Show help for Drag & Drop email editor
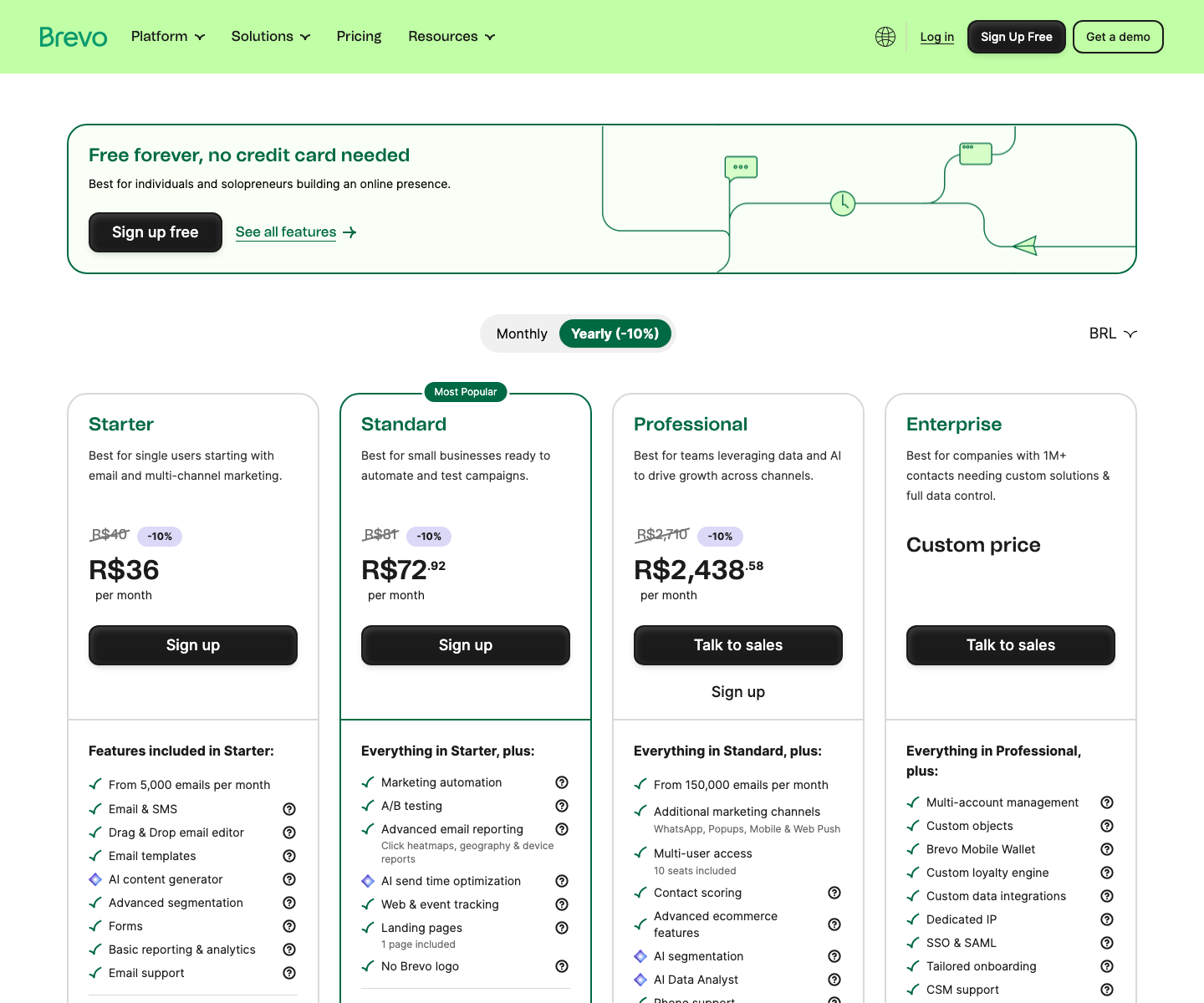Image resolution: width=1204 pixels, height=1003 pixels. [x=289, y=832]
